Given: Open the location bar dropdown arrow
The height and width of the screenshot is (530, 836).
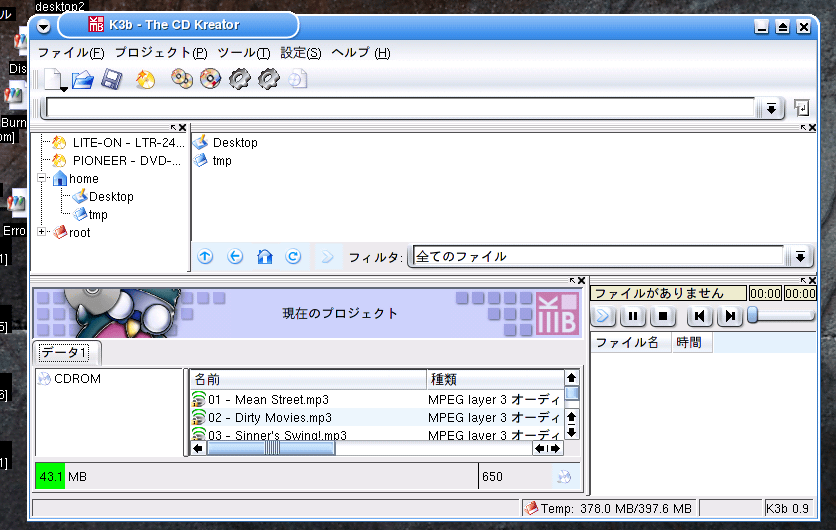Looking at the screenshot, I should (771, 108).
